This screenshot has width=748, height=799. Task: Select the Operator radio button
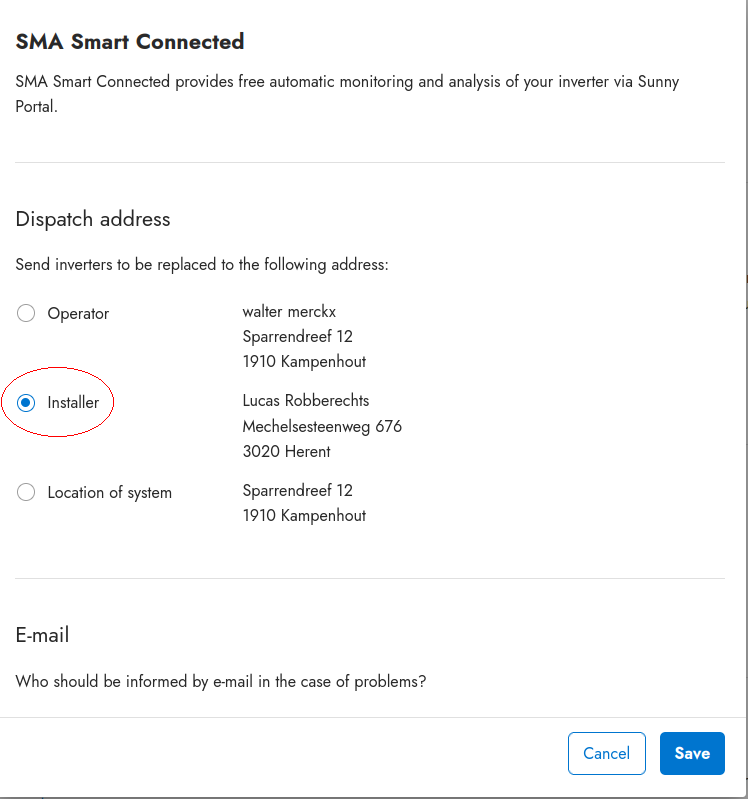point(26,313)
